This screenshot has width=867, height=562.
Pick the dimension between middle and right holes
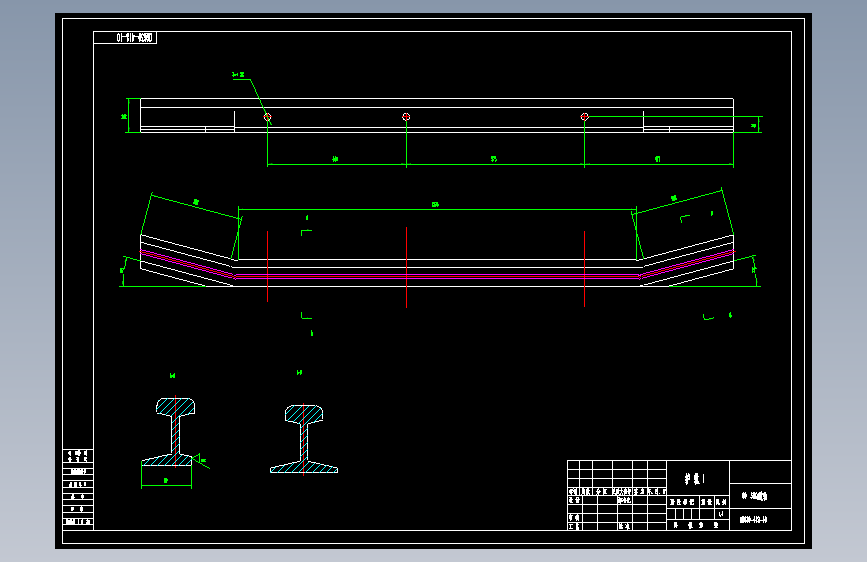click(x=494, y=159)
